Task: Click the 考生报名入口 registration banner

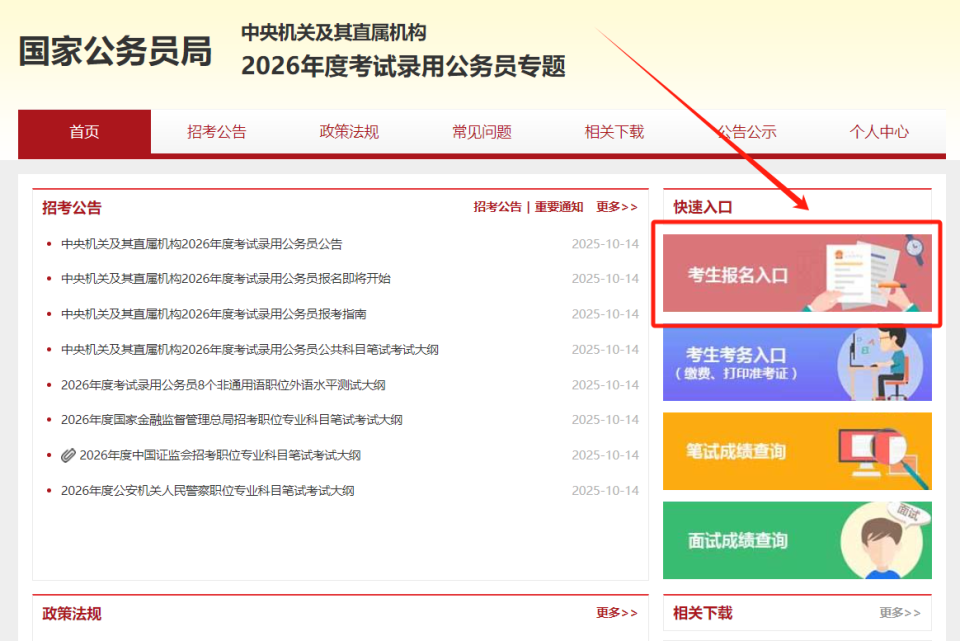Action: point(797,273)
